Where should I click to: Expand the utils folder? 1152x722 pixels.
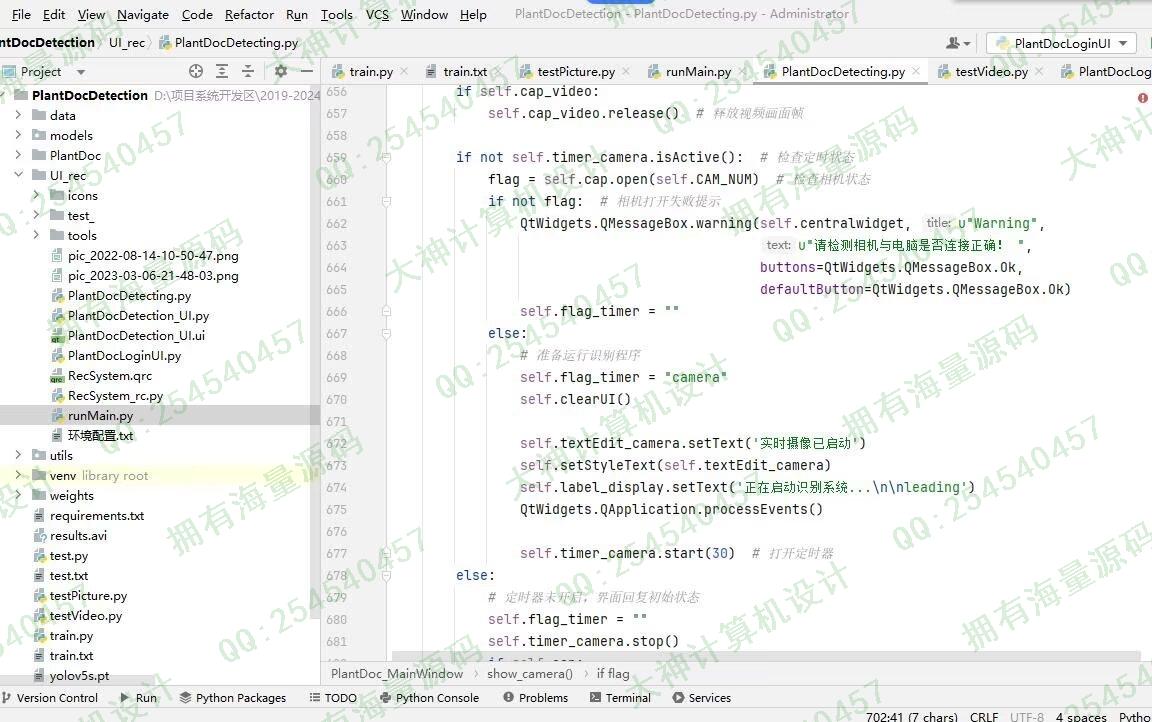pyautogui.click(x=18, y=455)
